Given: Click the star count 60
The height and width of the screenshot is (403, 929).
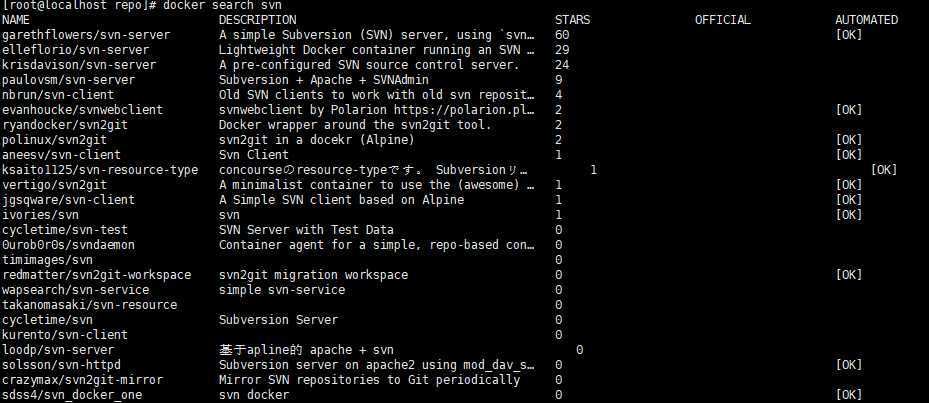Looking at the screenshot, I should click(x=562, y=35).
